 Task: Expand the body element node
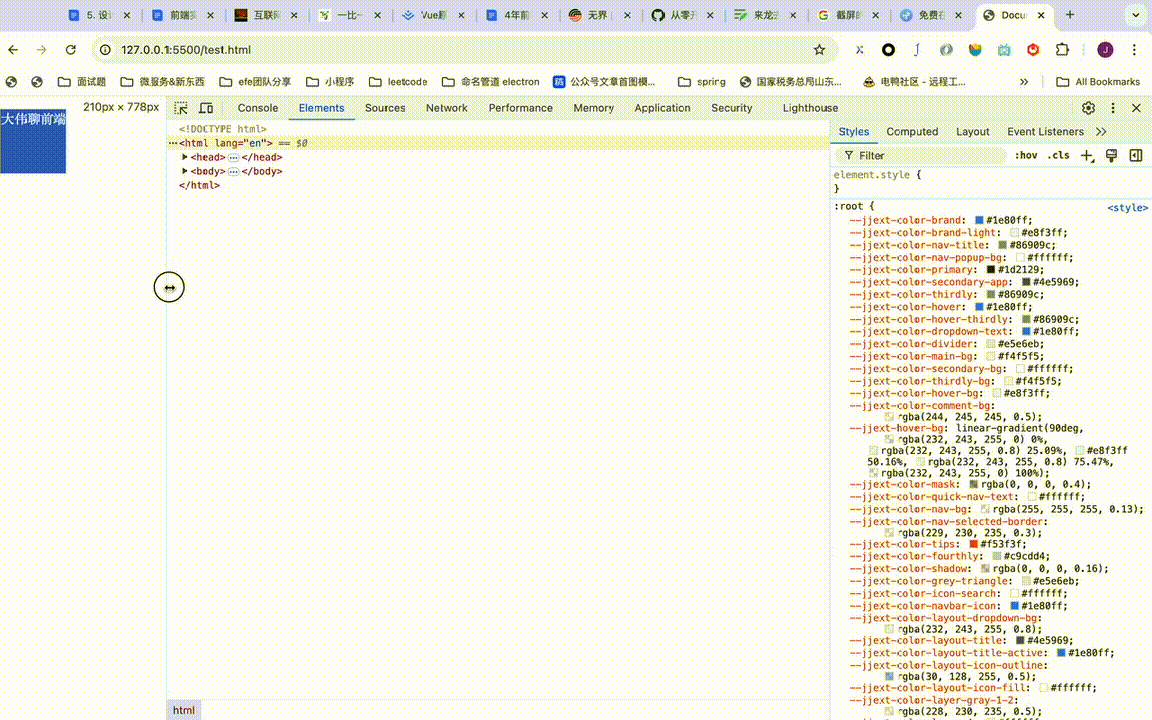[x=185, y=171]
